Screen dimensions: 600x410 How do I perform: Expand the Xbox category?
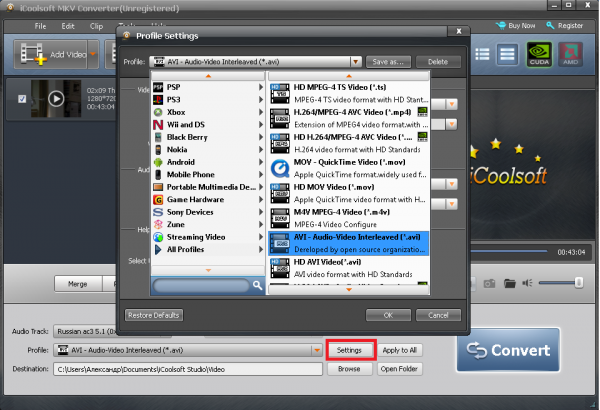pyautogui.click(x=208, y=112)
